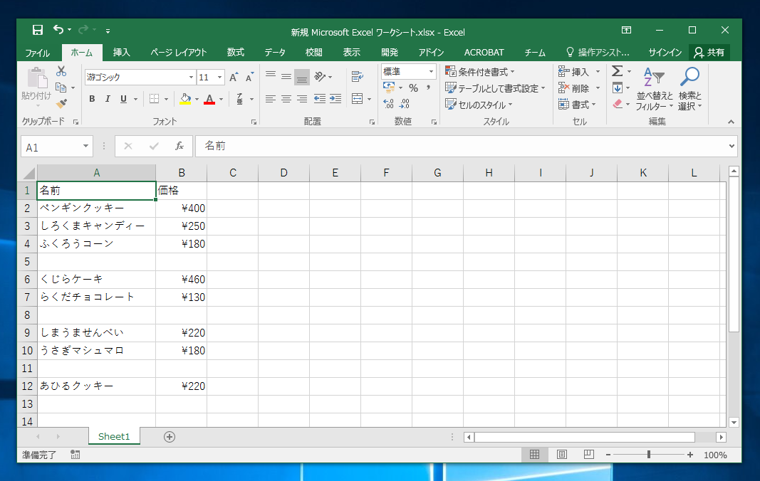Image resolution: width=760 pixels, height=481 pixels.
Task: Undo the last action
Action: tap(58, 30)
